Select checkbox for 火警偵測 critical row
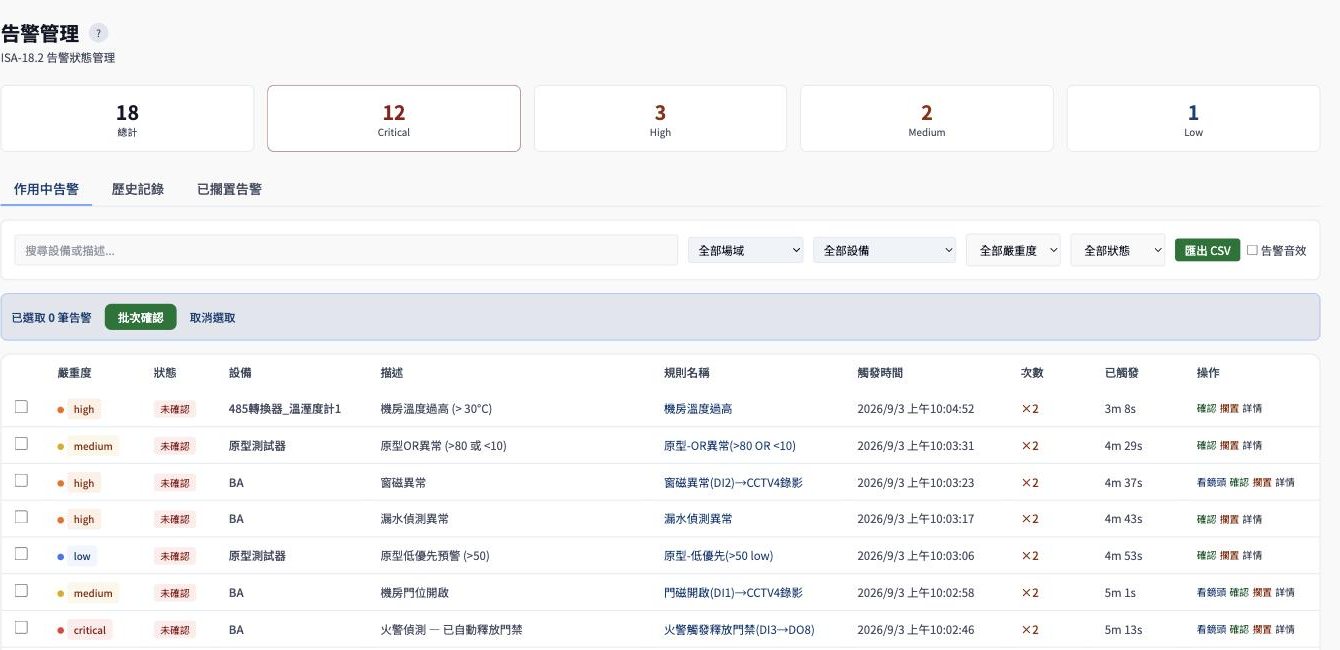The image size is (1340, 650). tap(21, 628)
